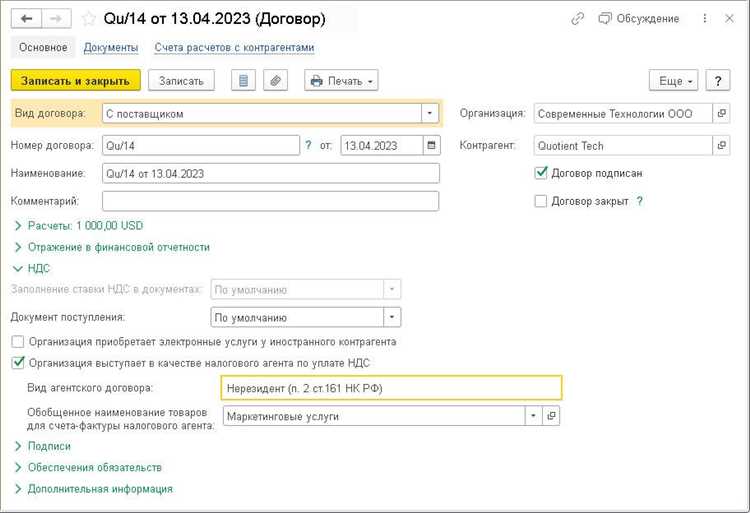Check Договор закрыт checkbox
Viewport: 750px width, 513px height.
point(540,201)
